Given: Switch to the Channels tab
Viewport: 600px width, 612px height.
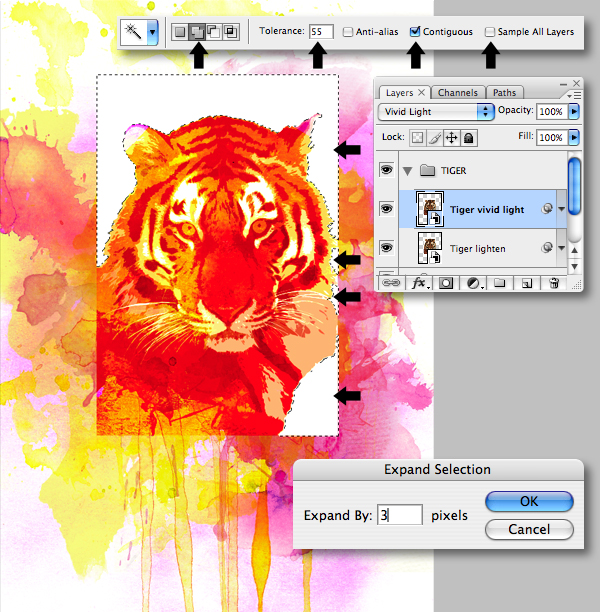Looking at the screenshot, I should tap(458, 93).
